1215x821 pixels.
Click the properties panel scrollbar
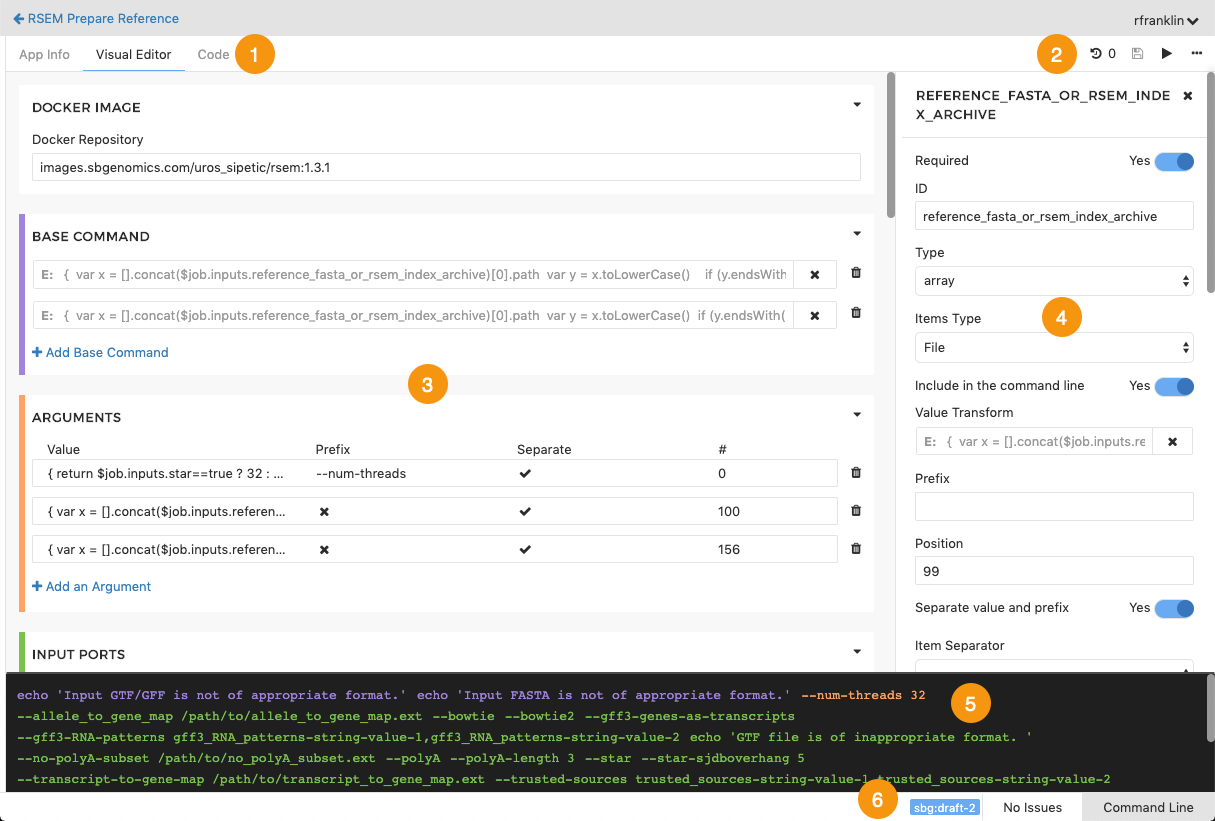click(1210, 180)
